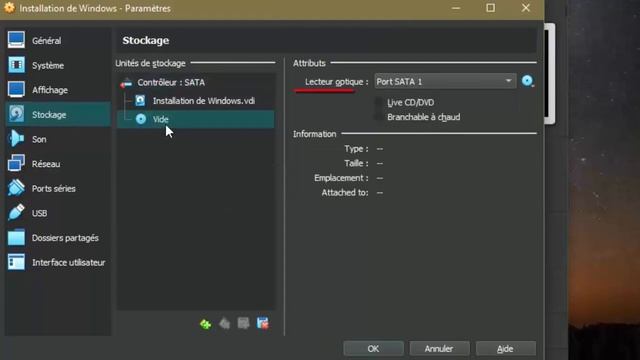This screenshot has height=360, width=640.
Task: Click the add storage controller icon
Action: click(206, 324)
